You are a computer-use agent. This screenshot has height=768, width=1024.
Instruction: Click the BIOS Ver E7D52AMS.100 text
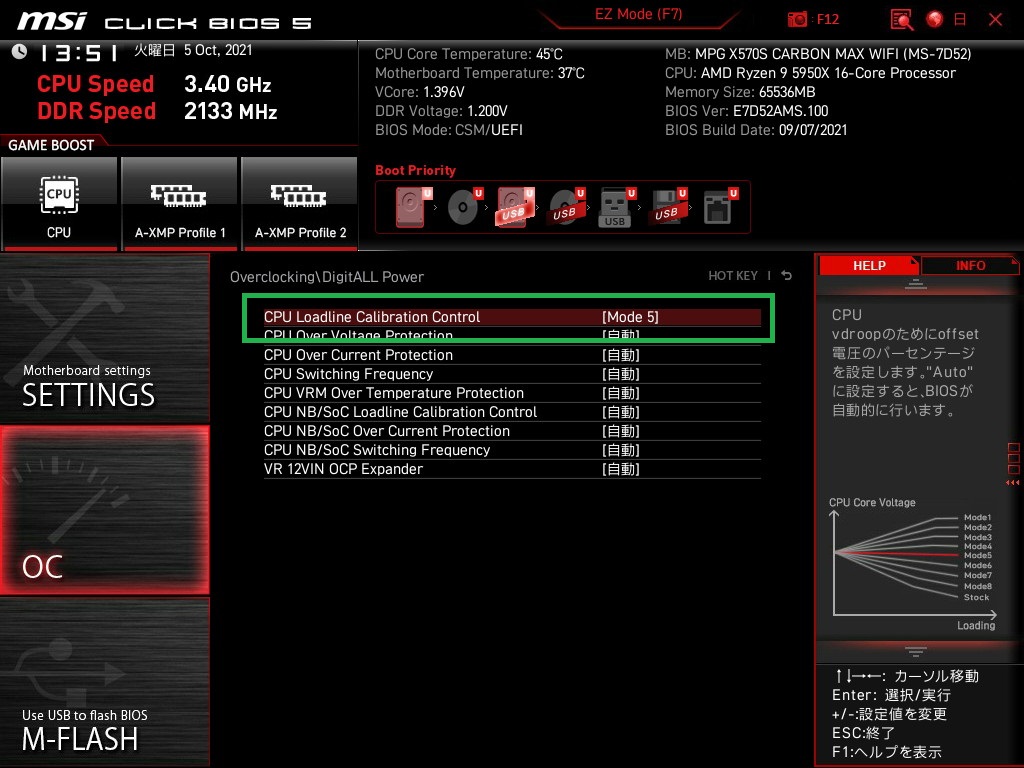pos(746,111)
